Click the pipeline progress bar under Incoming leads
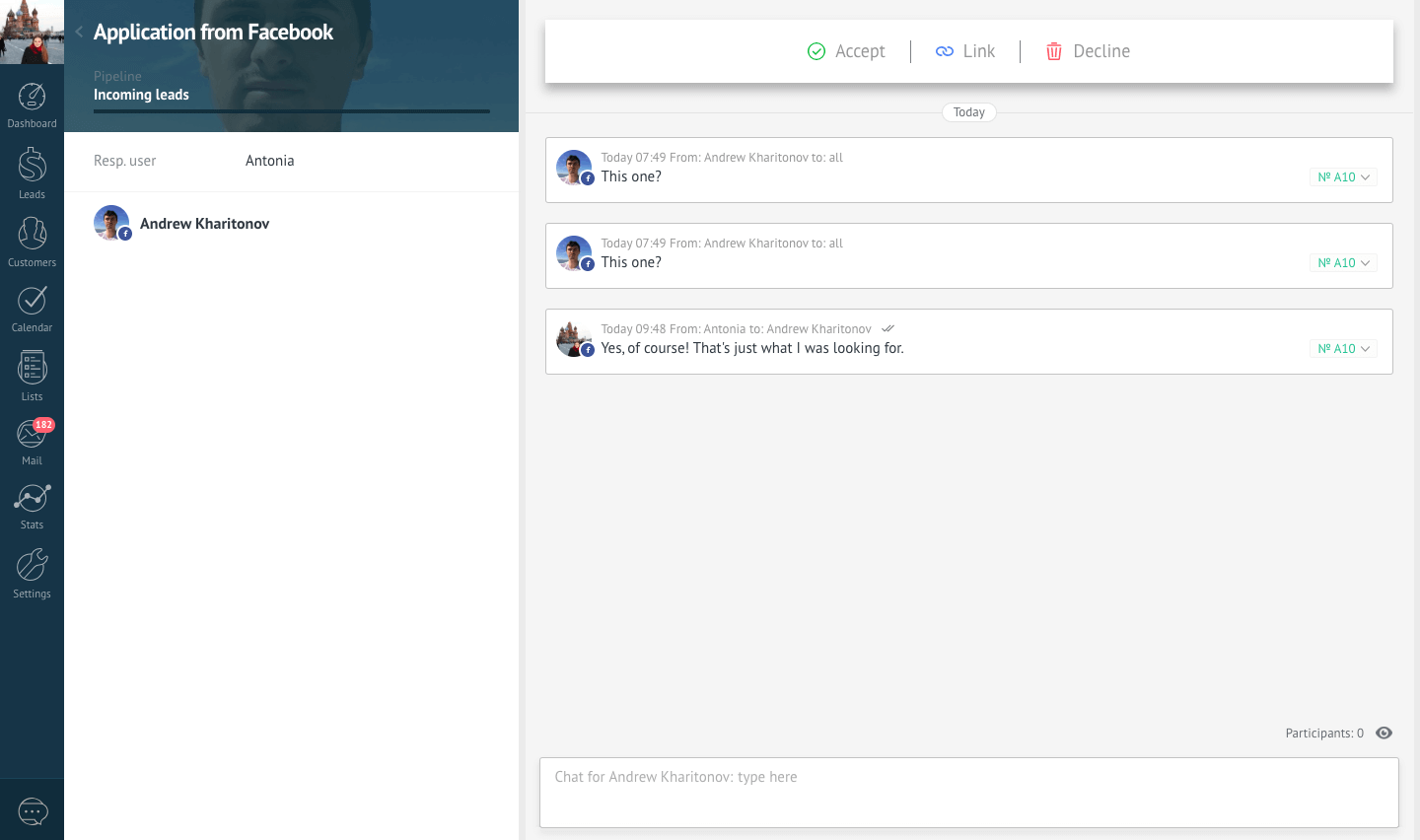 292,111
